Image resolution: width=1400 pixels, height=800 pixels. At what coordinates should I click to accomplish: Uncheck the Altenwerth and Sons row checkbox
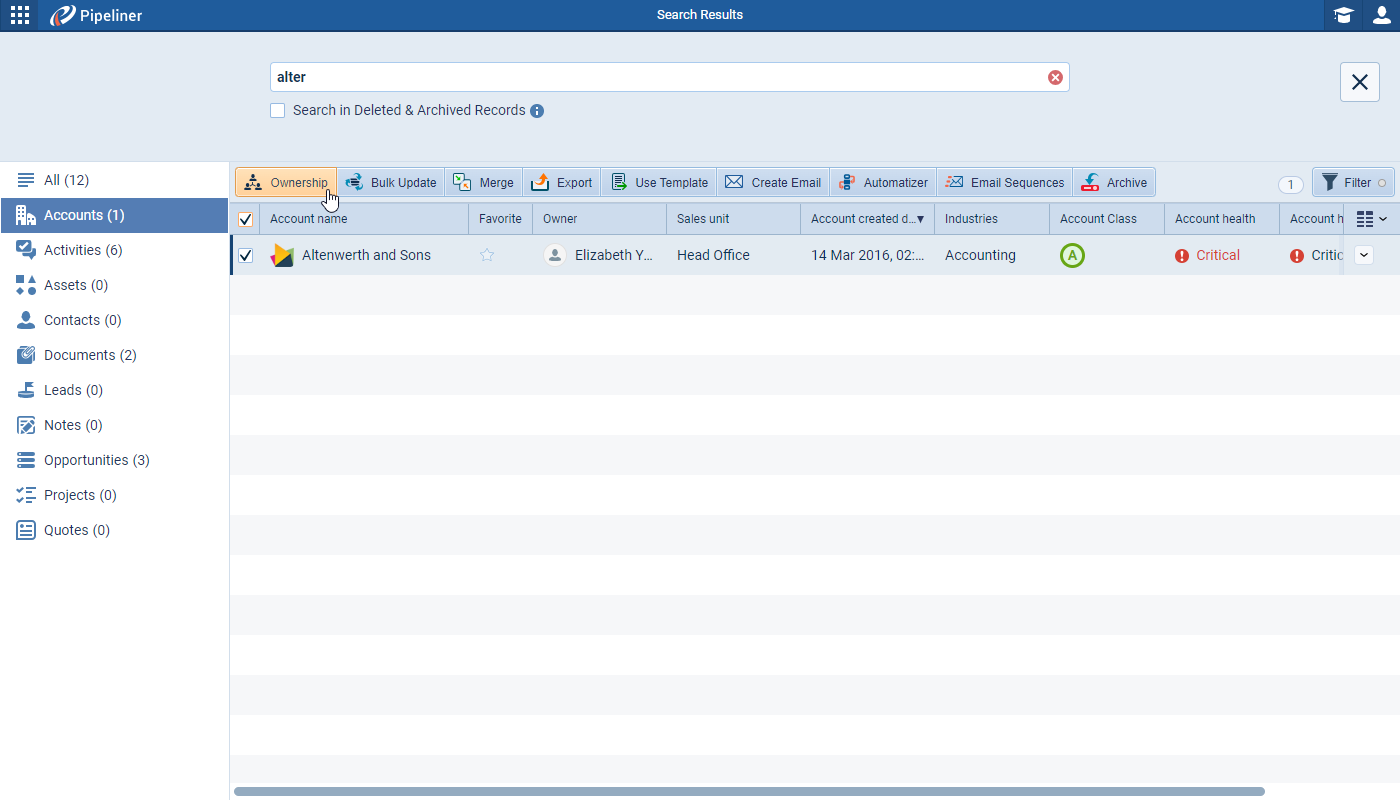coord(245,256)
